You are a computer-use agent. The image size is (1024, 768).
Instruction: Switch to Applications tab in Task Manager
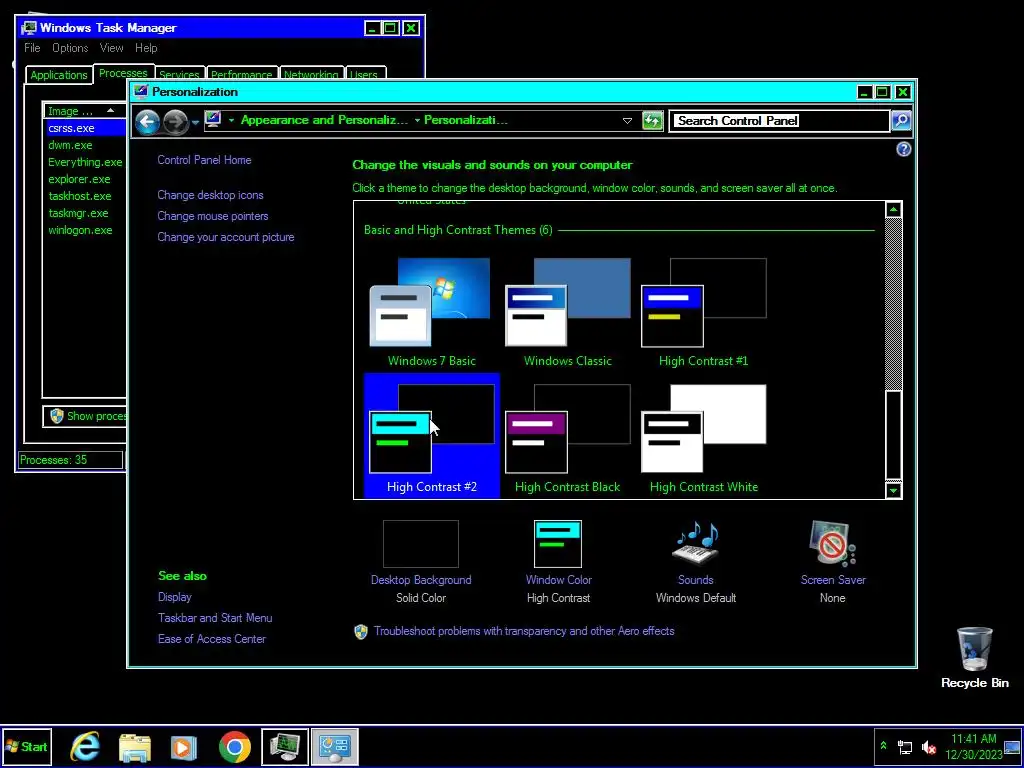pyautogui.click(x=59, y=75)
